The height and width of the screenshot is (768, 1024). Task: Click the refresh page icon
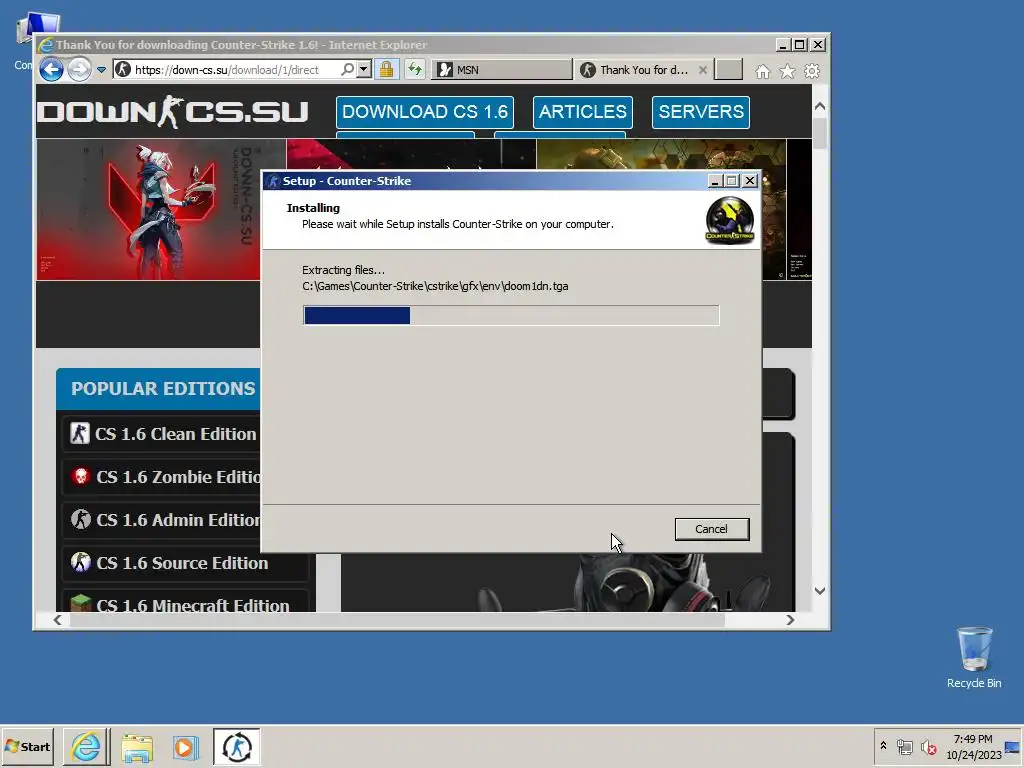[415, 69]
